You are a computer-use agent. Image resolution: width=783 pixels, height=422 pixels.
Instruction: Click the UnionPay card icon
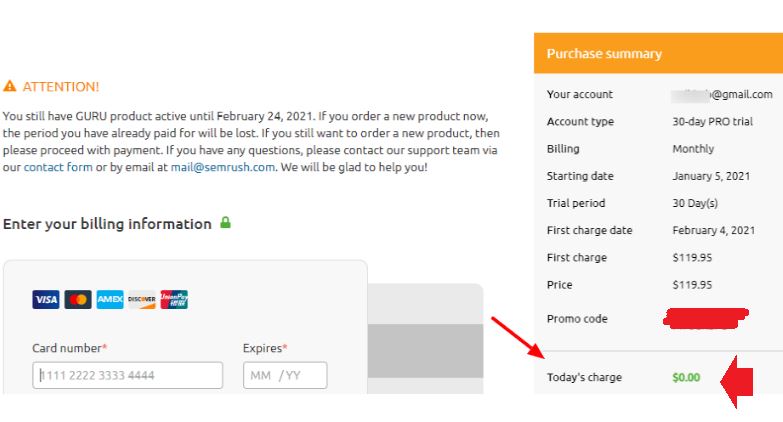(x=174, y=299)
